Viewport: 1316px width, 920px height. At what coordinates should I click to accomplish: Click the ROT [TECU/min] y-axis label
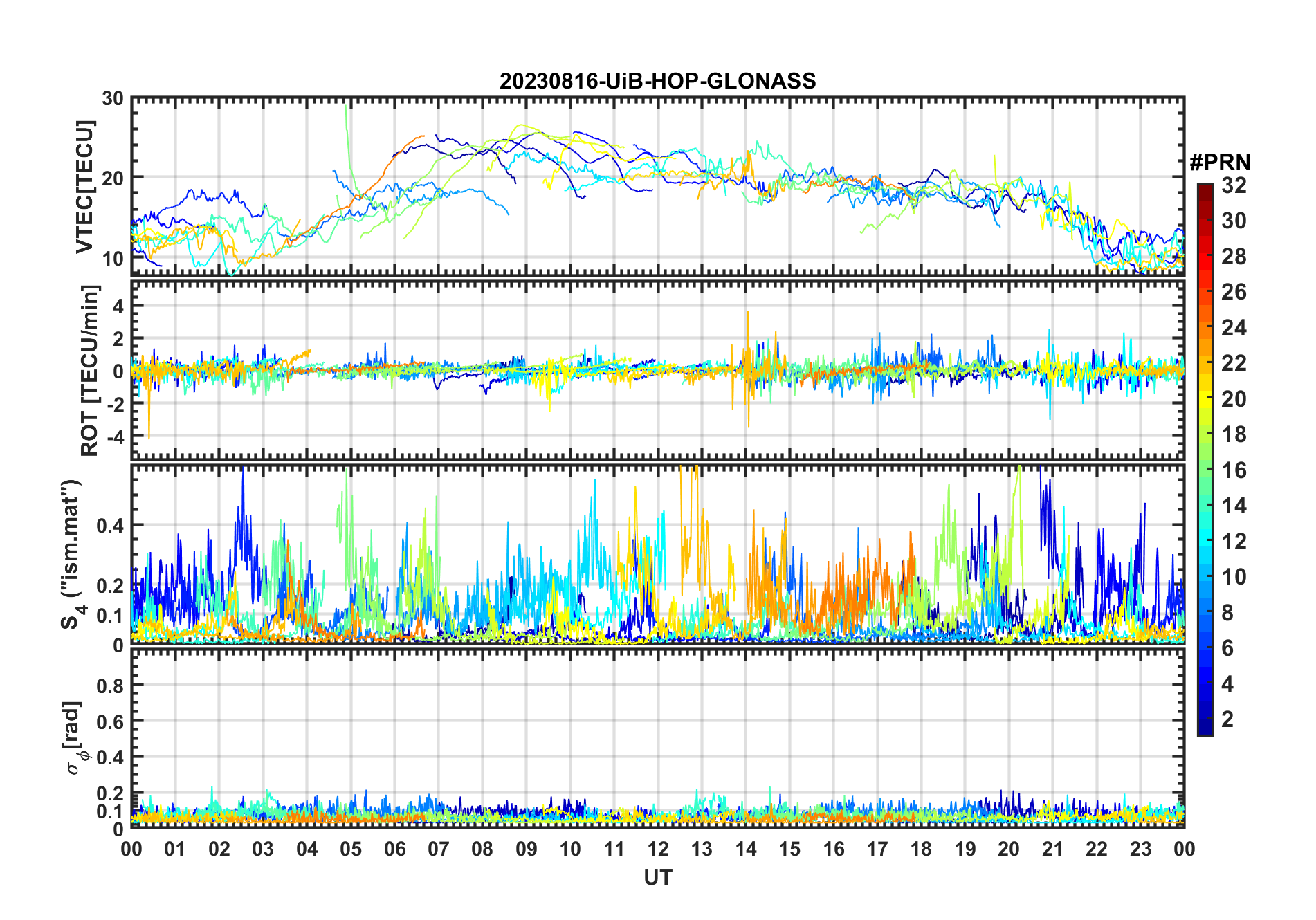coord(90,370)
